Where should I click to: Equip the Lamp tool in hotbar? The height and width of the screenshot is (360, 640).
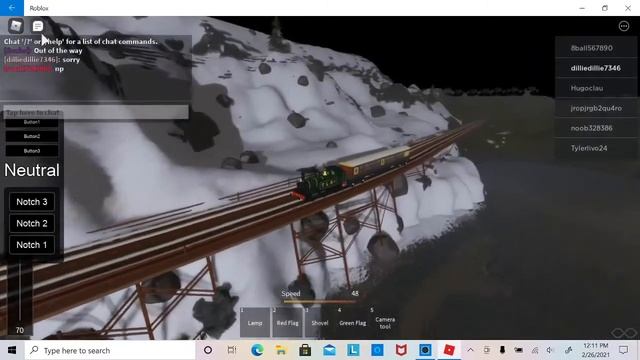pyautogui.click(x=255, y=322)
